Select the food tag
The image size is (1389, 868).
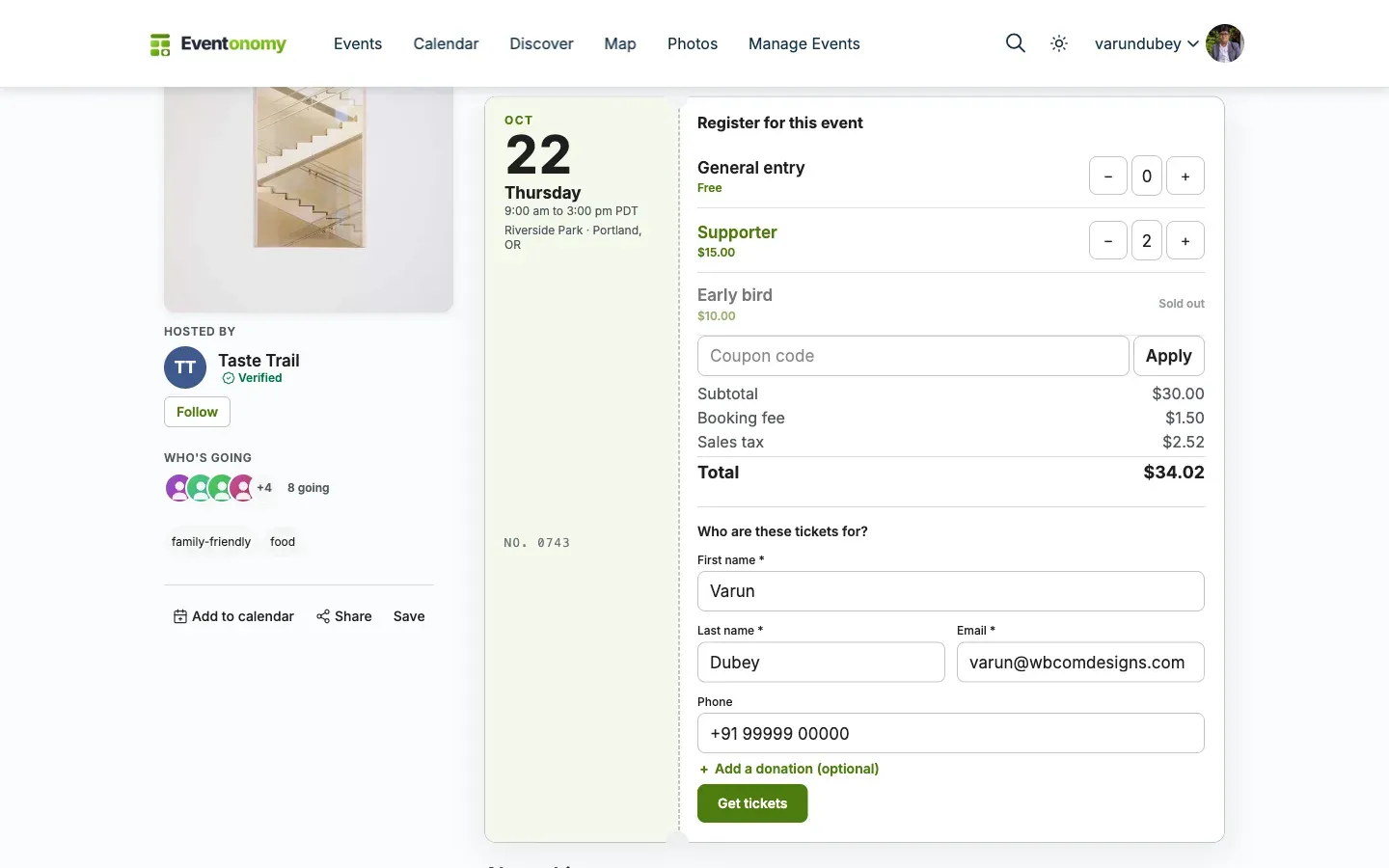283,542
